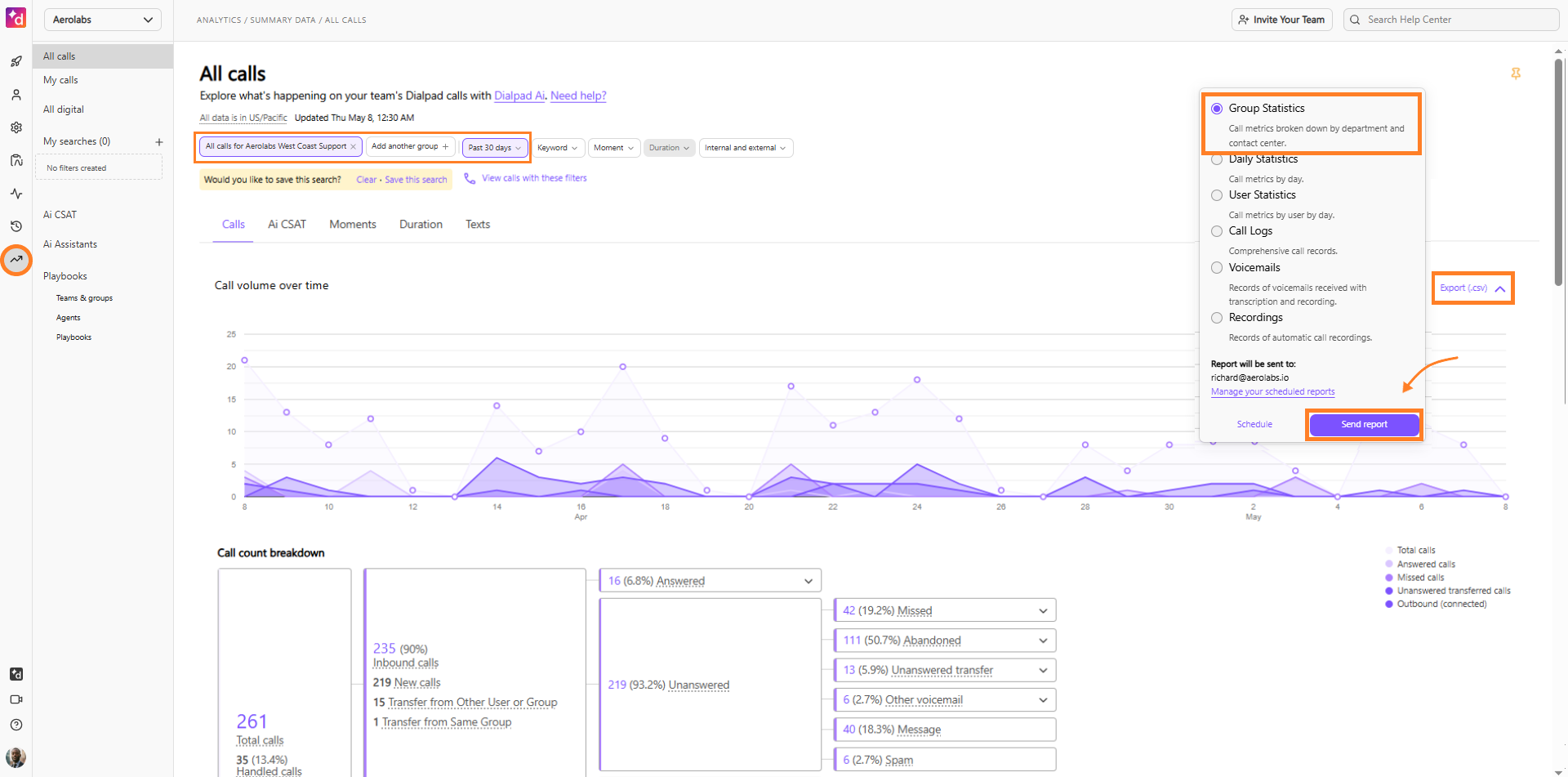The image size is (1568, 777).
Task: Open the Dialpad Ai link
Action: (x=519, y=96)
